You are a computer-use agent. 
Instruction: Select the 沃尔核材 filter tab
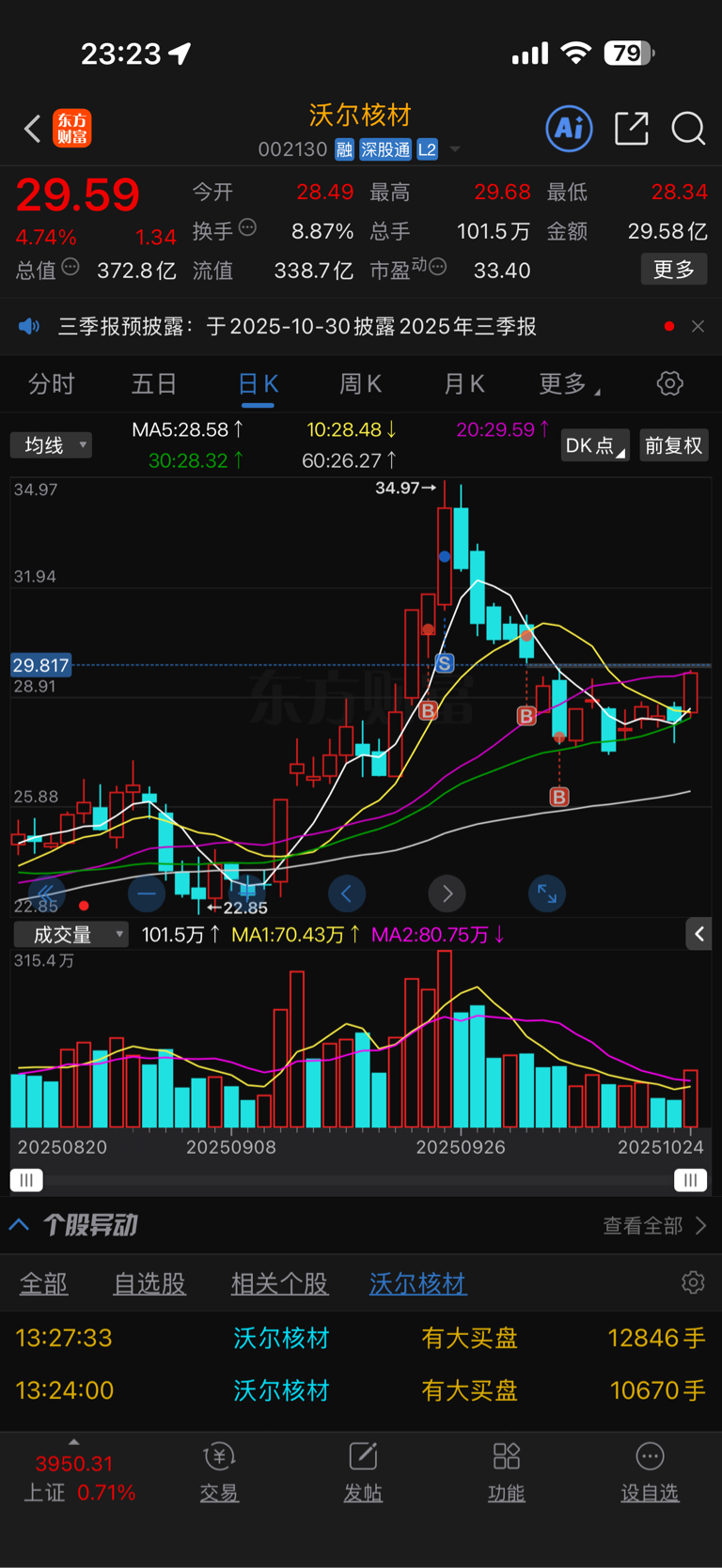point(417,1283)
